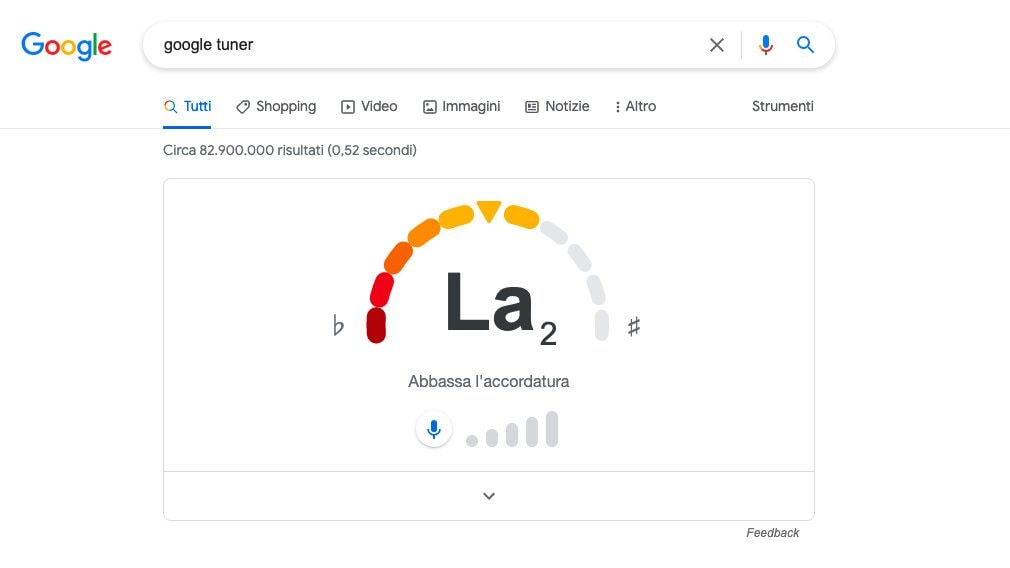Viewport: 1010px width, 568px height.
Task: Click the Feedback link
Action: pyautogui.click(x=772, y=533)
